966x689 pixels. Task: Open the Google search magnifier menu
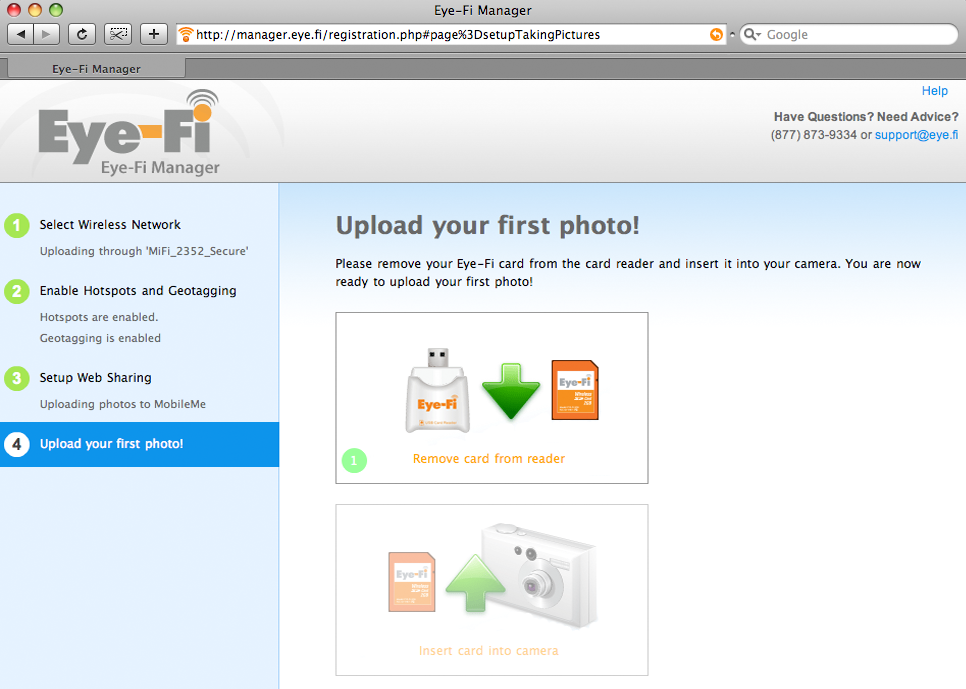[x=752, y=35]
